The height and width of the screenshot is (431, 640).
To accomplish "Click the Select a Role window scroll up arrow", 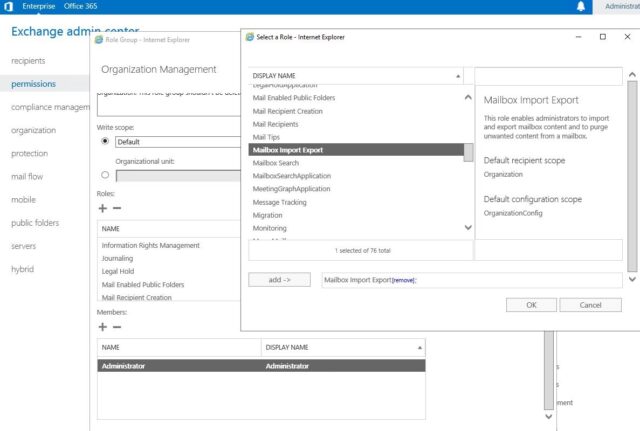I will [632, 75].
